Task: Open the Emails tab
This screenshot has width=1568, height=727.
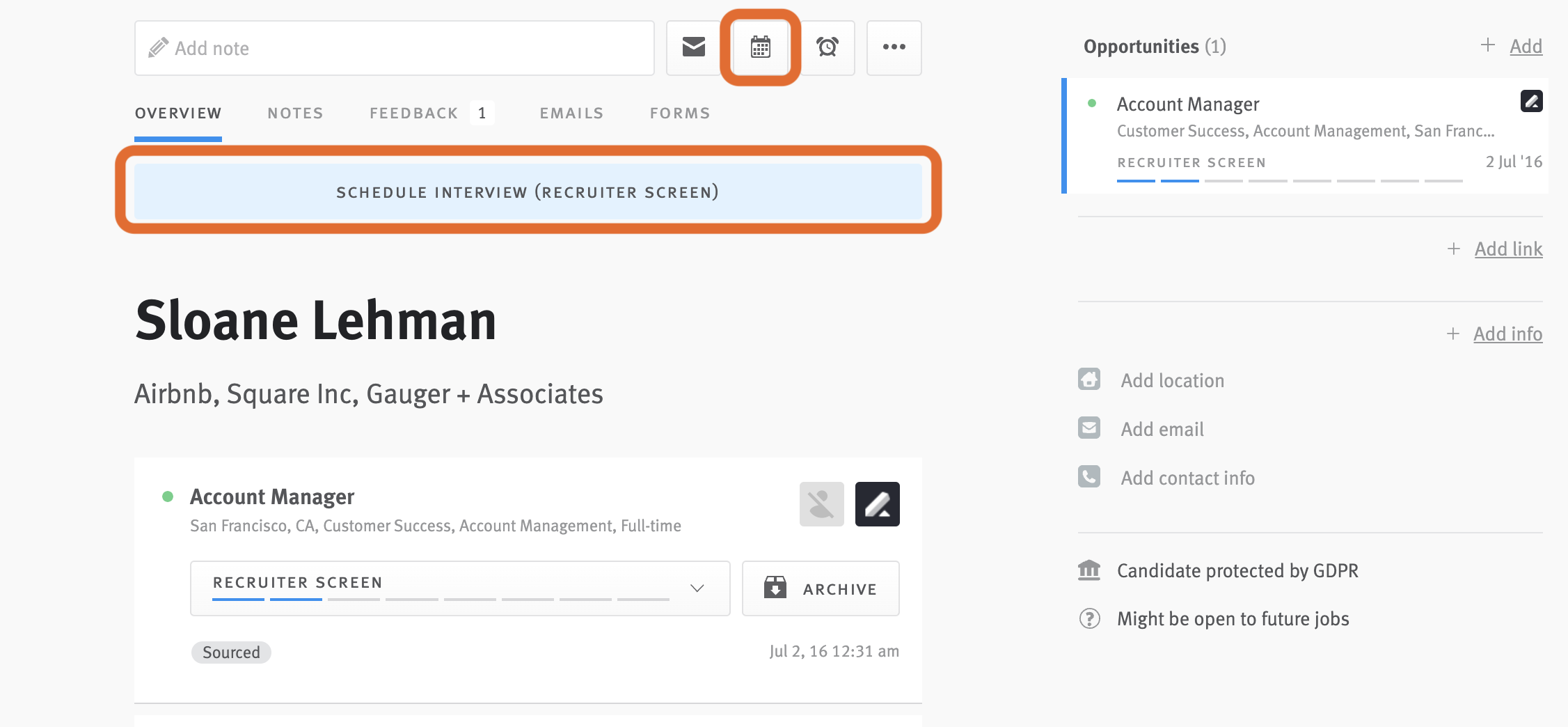Action: (x=571, y=112)
